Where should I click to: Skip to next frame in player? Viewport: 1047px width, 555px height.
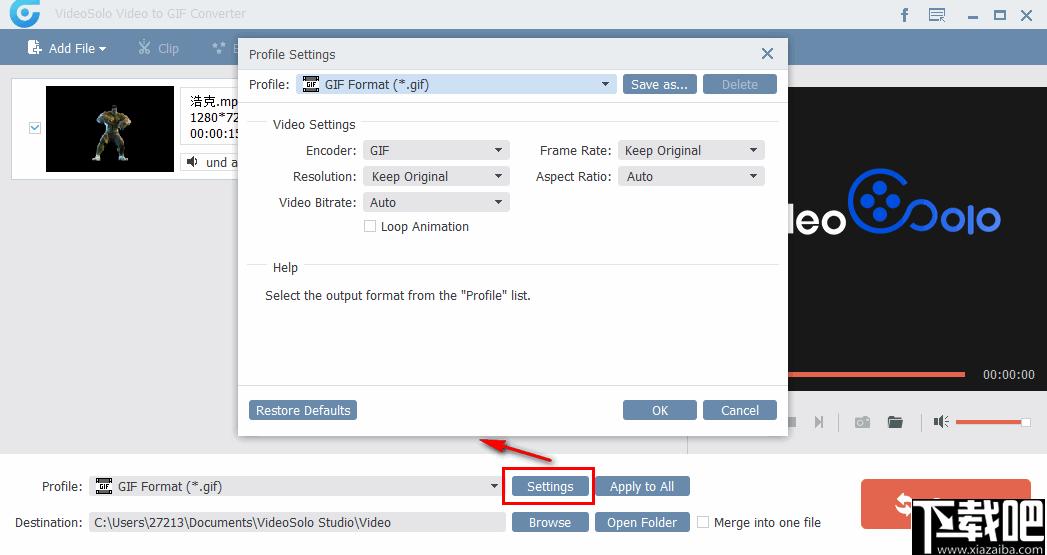point(819,422)
